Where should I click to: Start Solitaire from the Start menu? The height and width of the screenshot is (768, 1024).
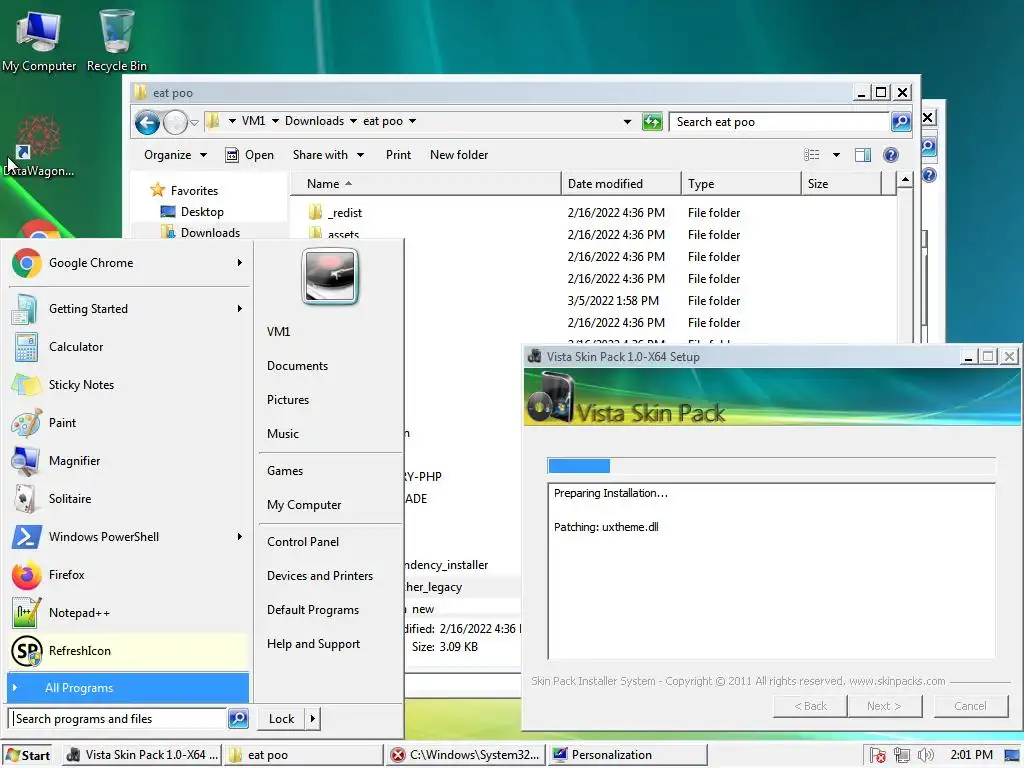[x=127, y=498]
